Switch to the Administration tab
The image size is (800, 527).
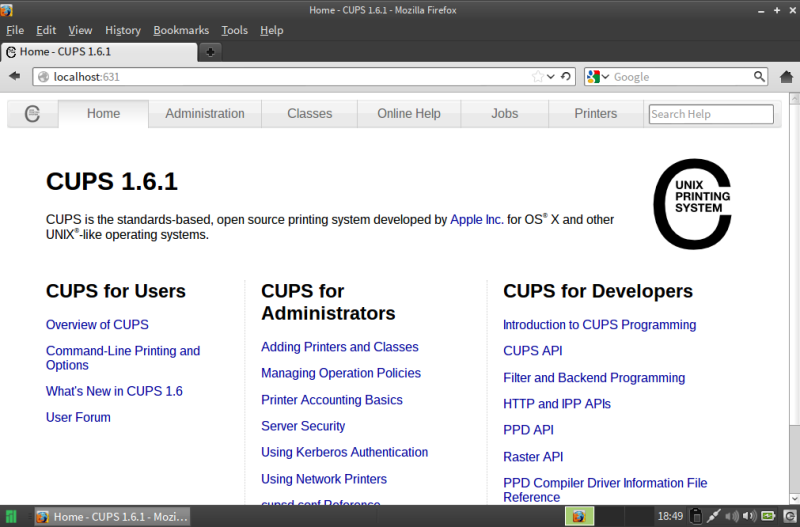pos(205,113)
